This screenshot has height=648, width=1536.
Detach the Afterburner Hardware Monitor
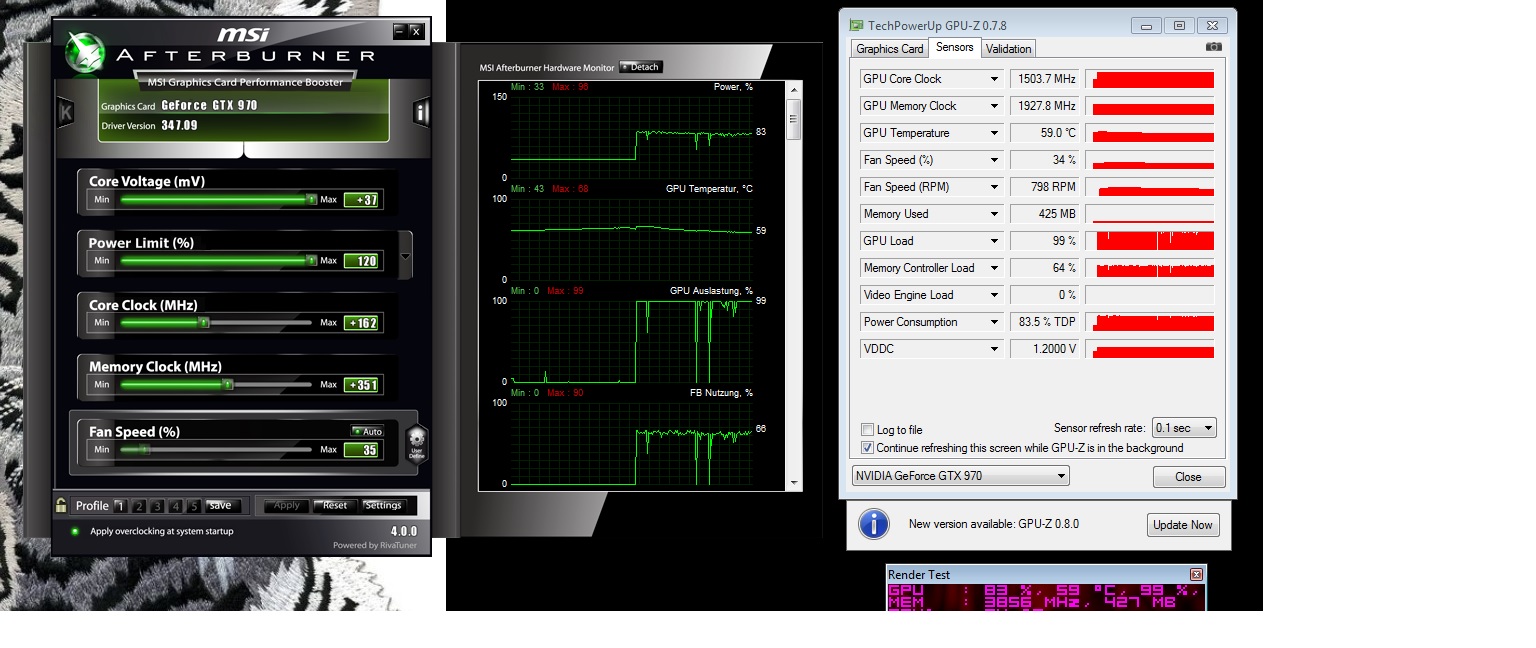pos(640,67)
